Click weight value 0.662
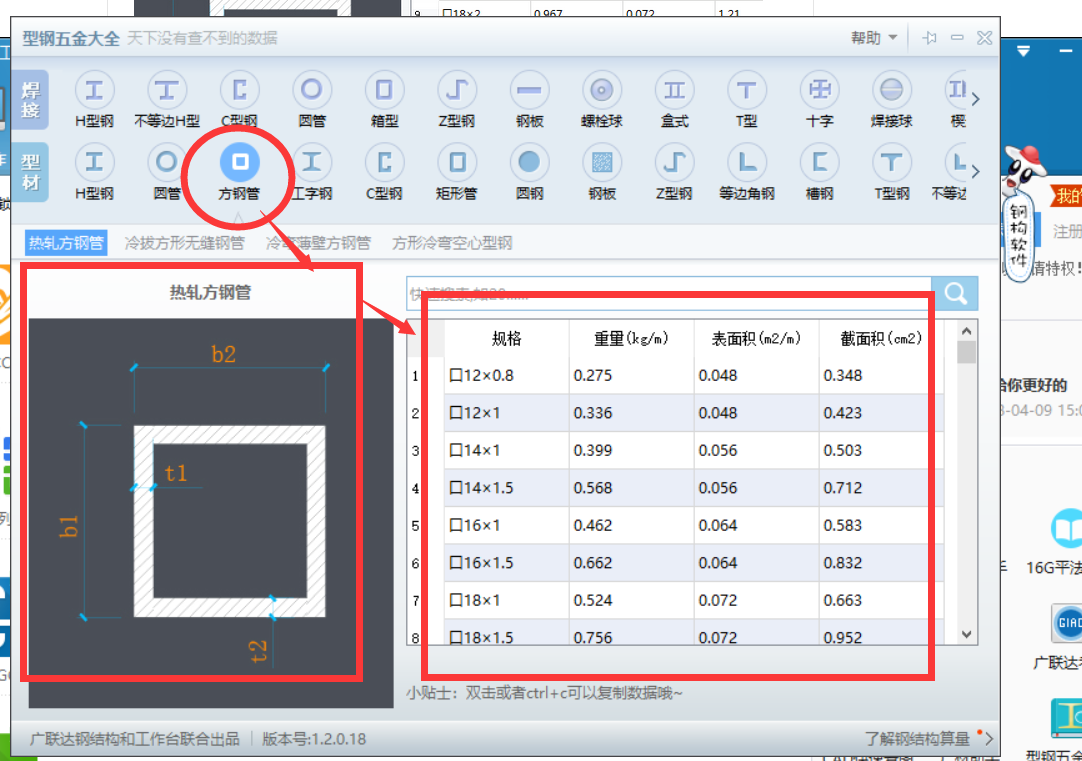The image size is (1082, 761). pos(593,563)
